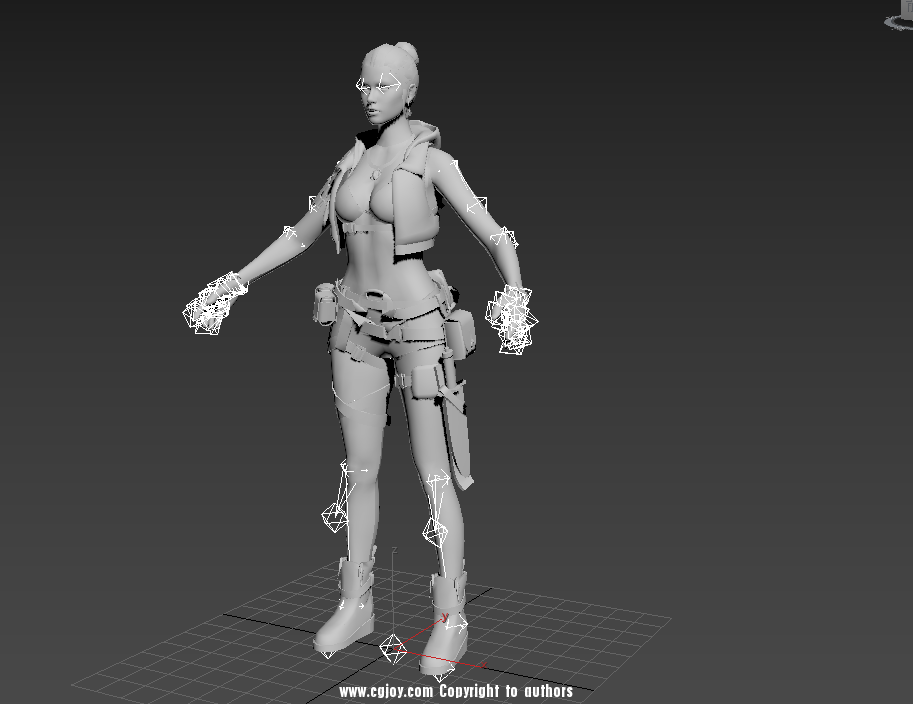
Task: Click the www.cgjoy.com watermark text
Action: click(456, 691)
